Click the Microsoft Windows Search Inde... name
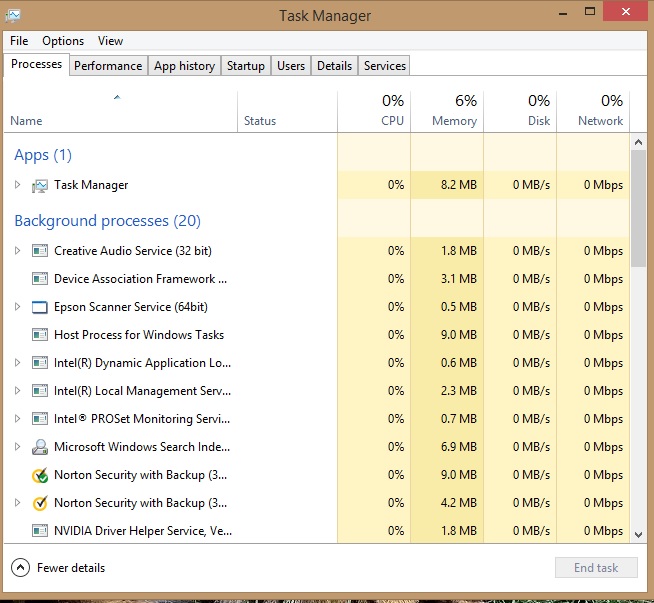The width and height of the screenshot is (654, 603). [x=142, y=447]
